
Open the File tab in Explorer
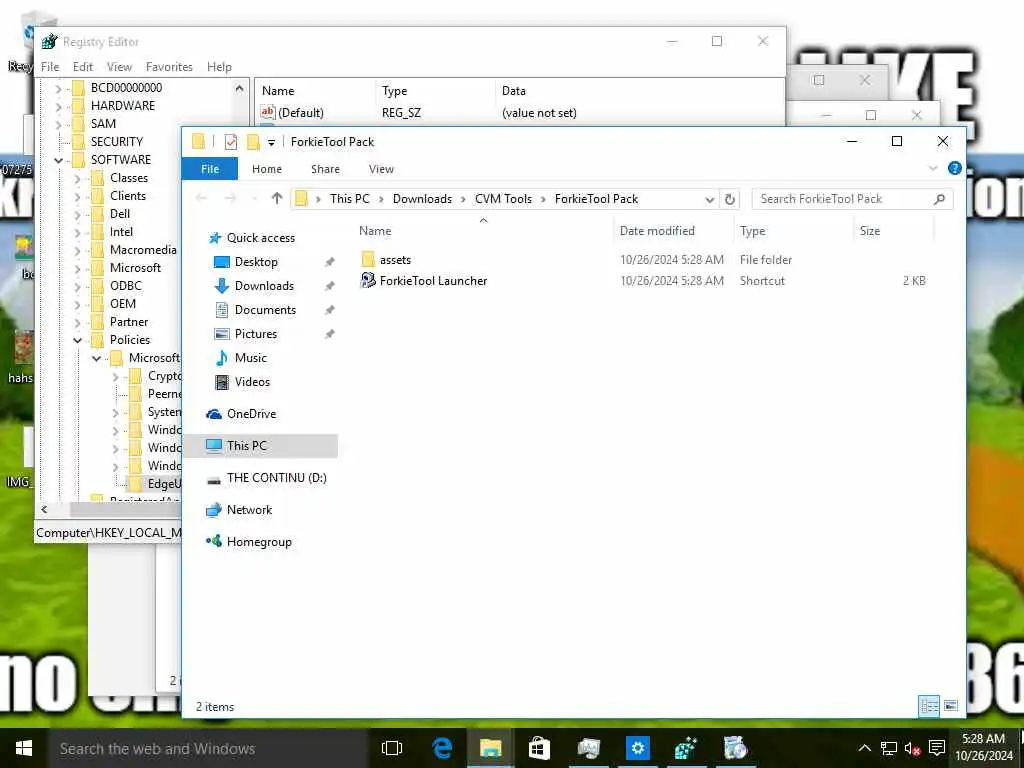pyautogui.click(x=210, y=169)
